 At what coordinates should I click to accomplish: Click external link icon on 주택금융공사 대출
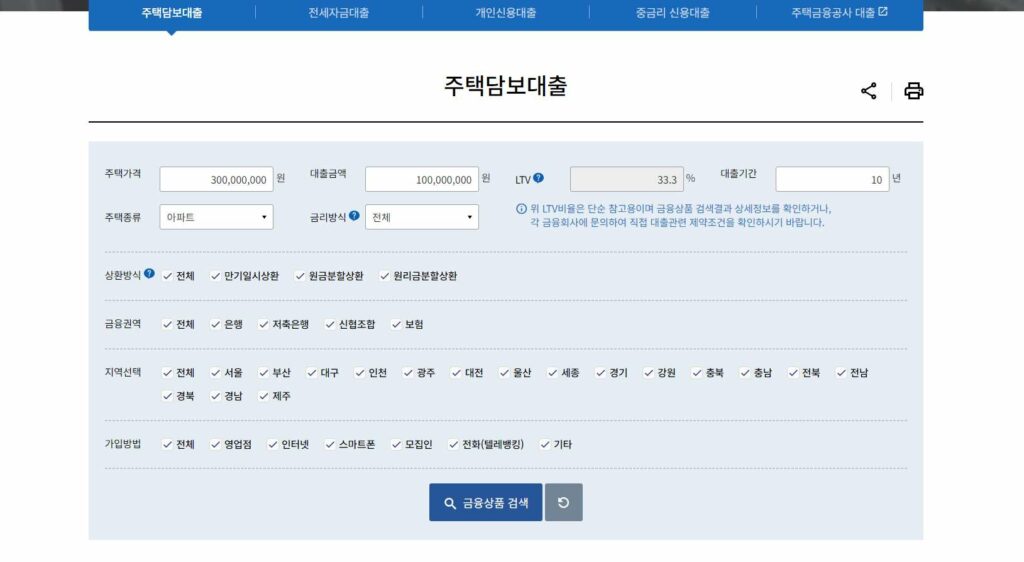click(x=883, y=12)
